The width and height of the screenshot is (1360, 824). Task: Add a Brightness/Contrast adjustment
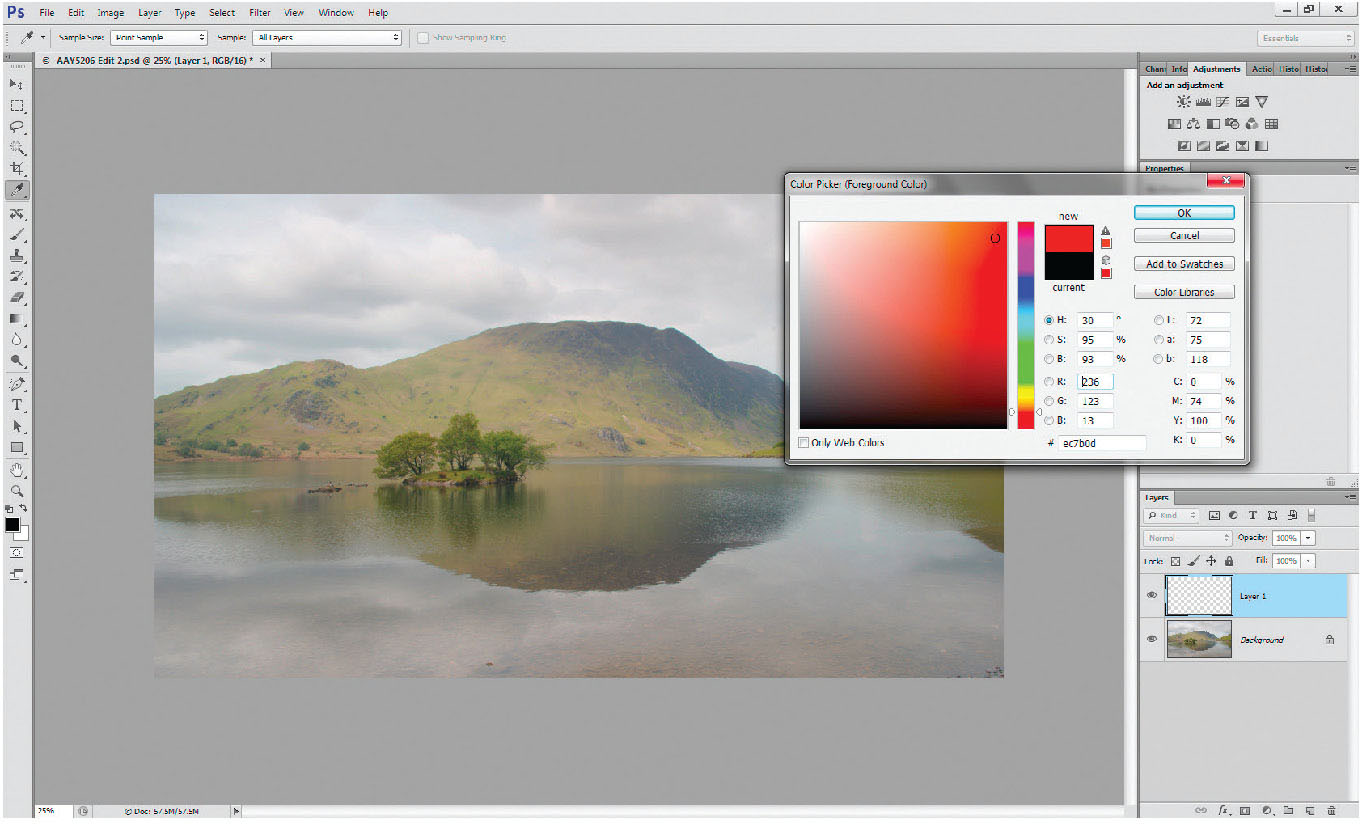point(1184,102)
